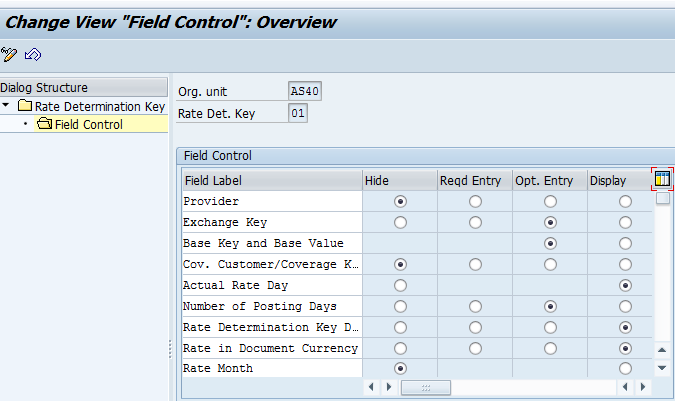The height and width of the screenshot is (401, 675).
Task: Click the horizontal scrollbar thumb
Action: pyautogui.click(x=425, y=387)
